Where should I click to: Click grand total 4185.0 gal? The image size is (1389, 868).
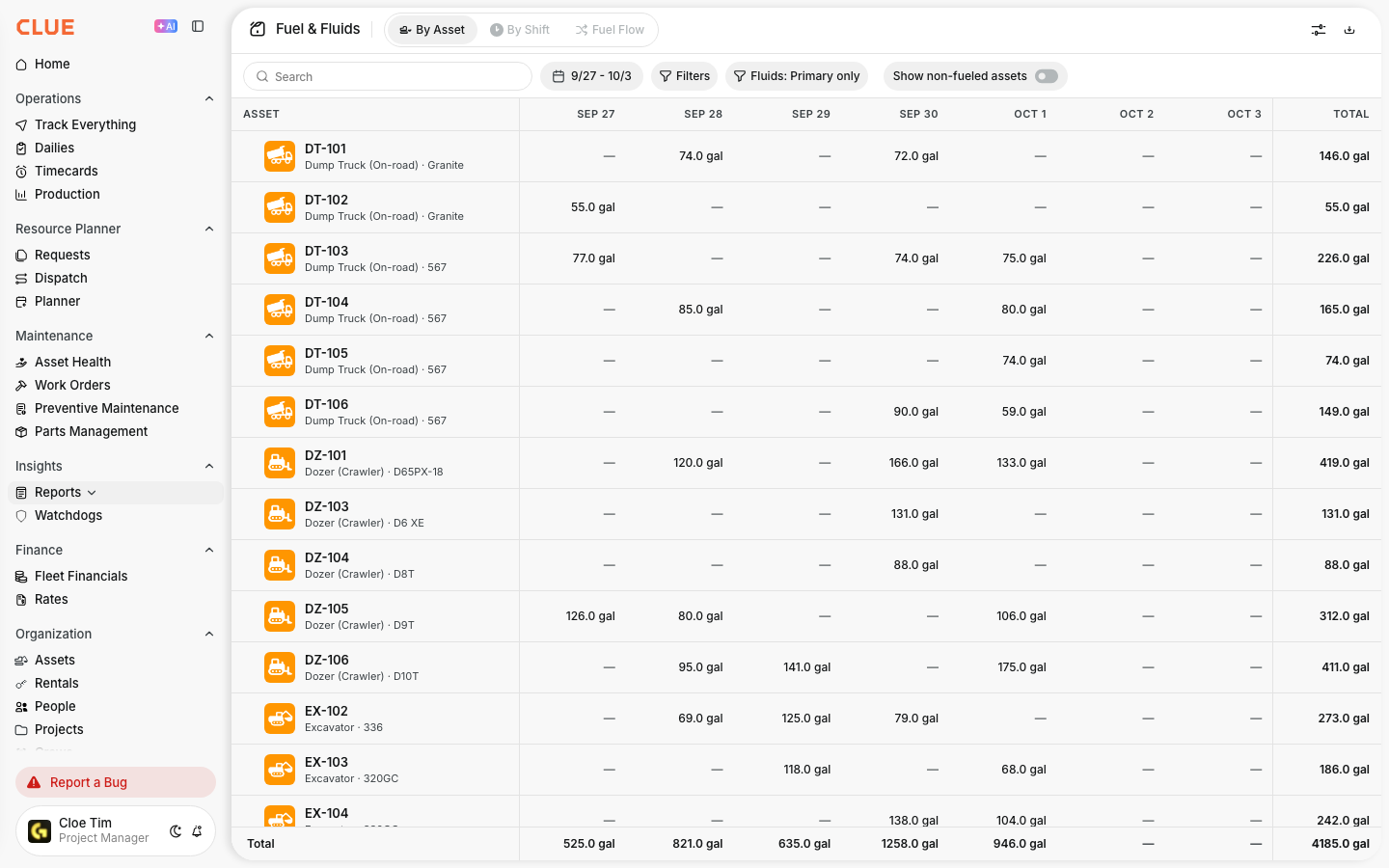point(1341,844)
